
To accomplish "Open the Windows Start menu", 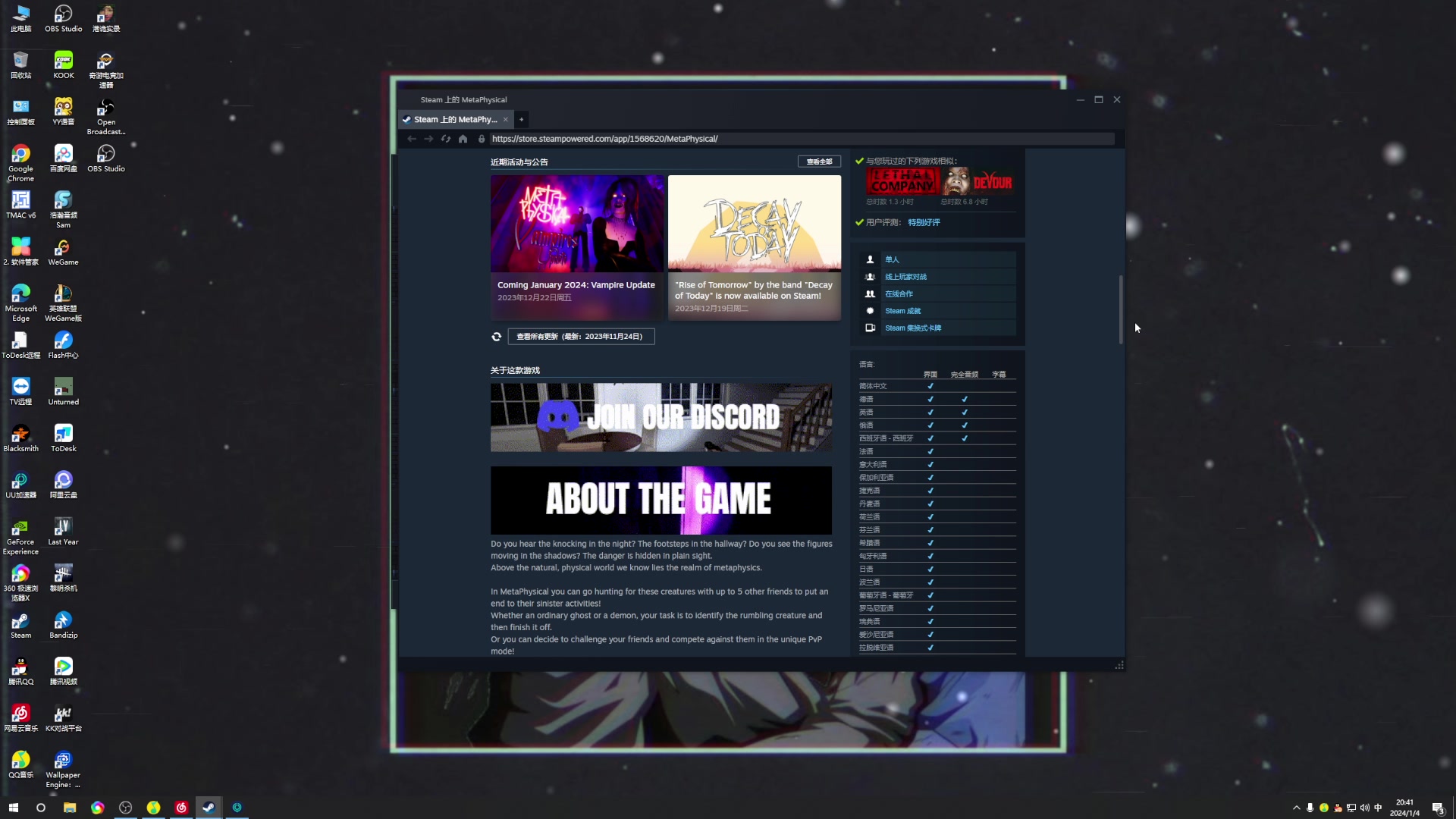I will (x=13, y=808).
